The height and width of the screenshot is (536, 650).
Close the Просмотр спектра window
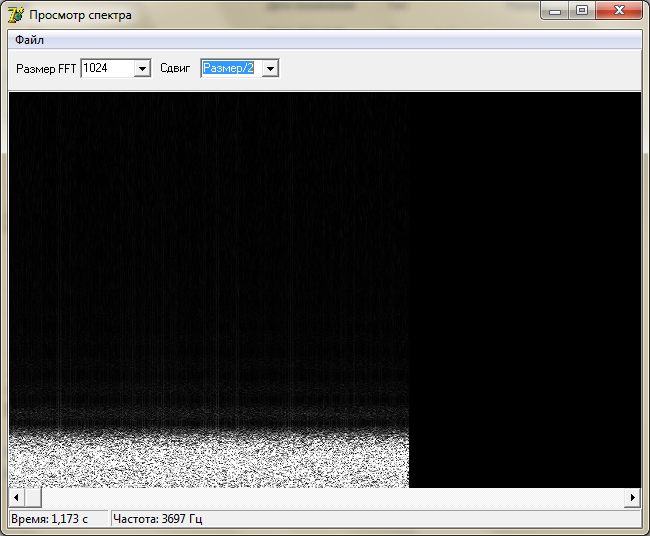(x=619, y=10)
